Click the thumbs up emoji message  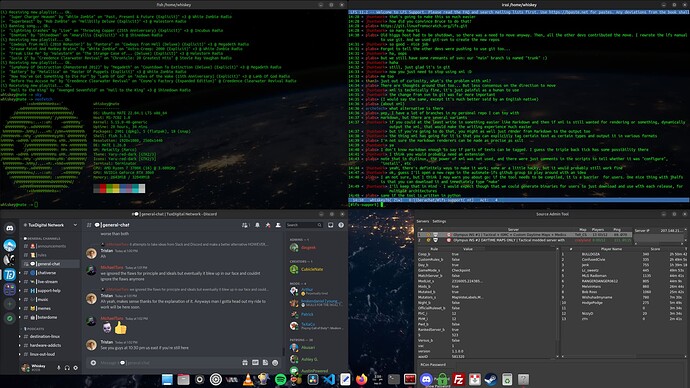121,328
